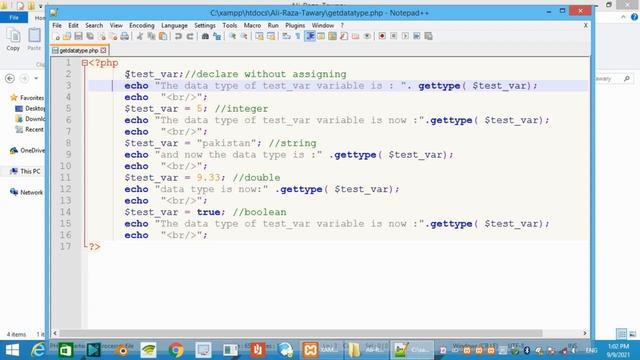Select OneDrive in Explorer navigation pane
Image resolution: width=640 pixels, height=360 pixels.
coord(27,151)
